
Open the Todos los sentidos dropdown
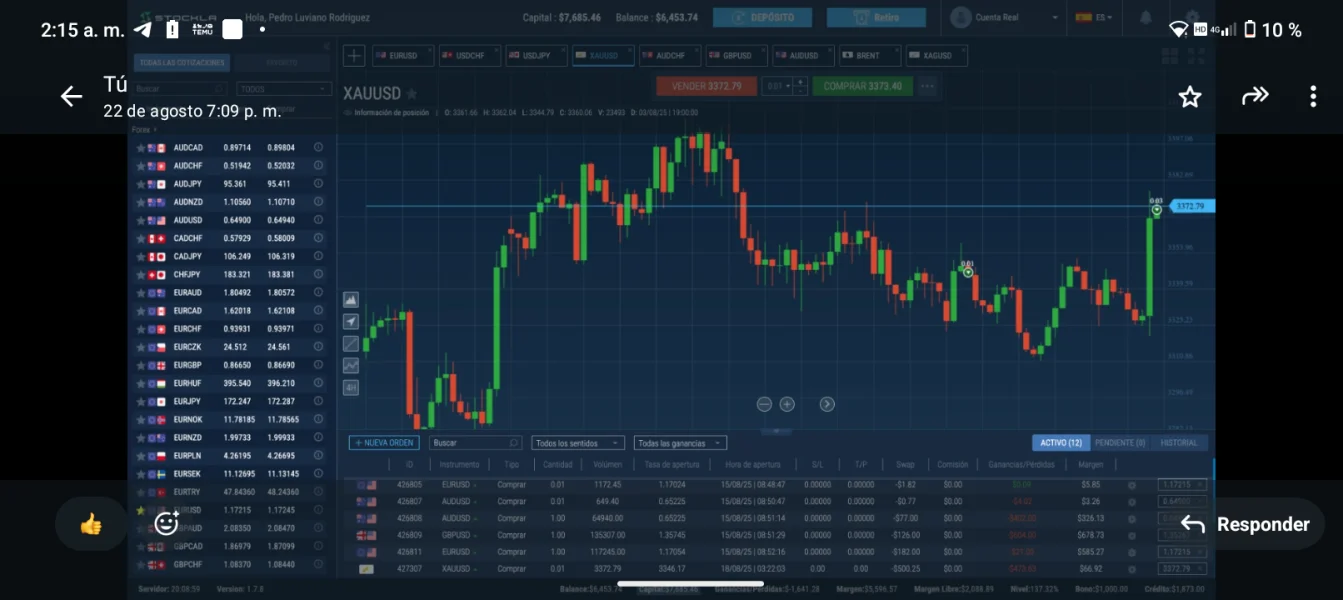pos(578,443)
